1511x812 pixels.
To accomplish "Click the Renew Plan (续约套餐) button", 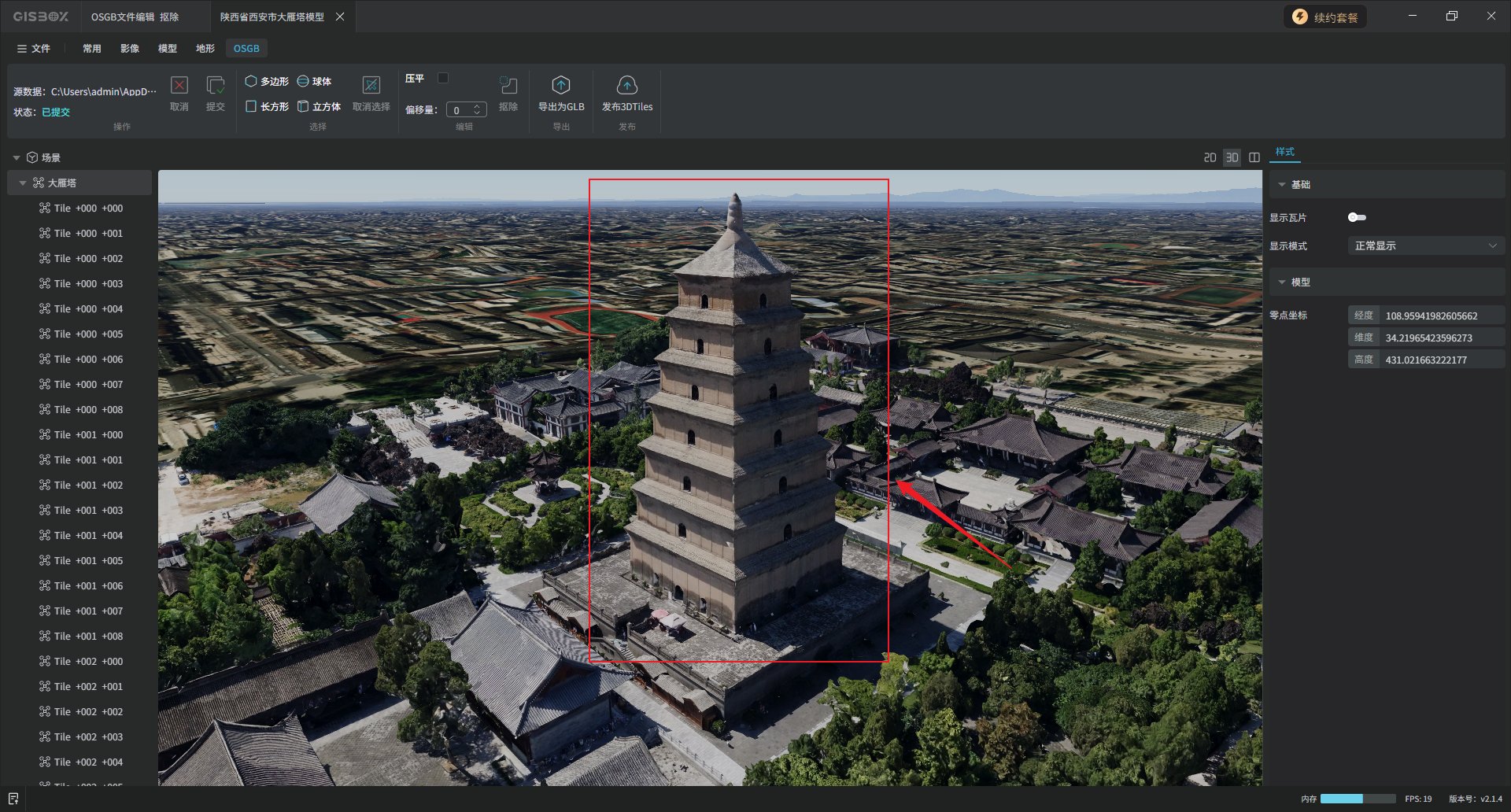I will [x=1325, y=17].
